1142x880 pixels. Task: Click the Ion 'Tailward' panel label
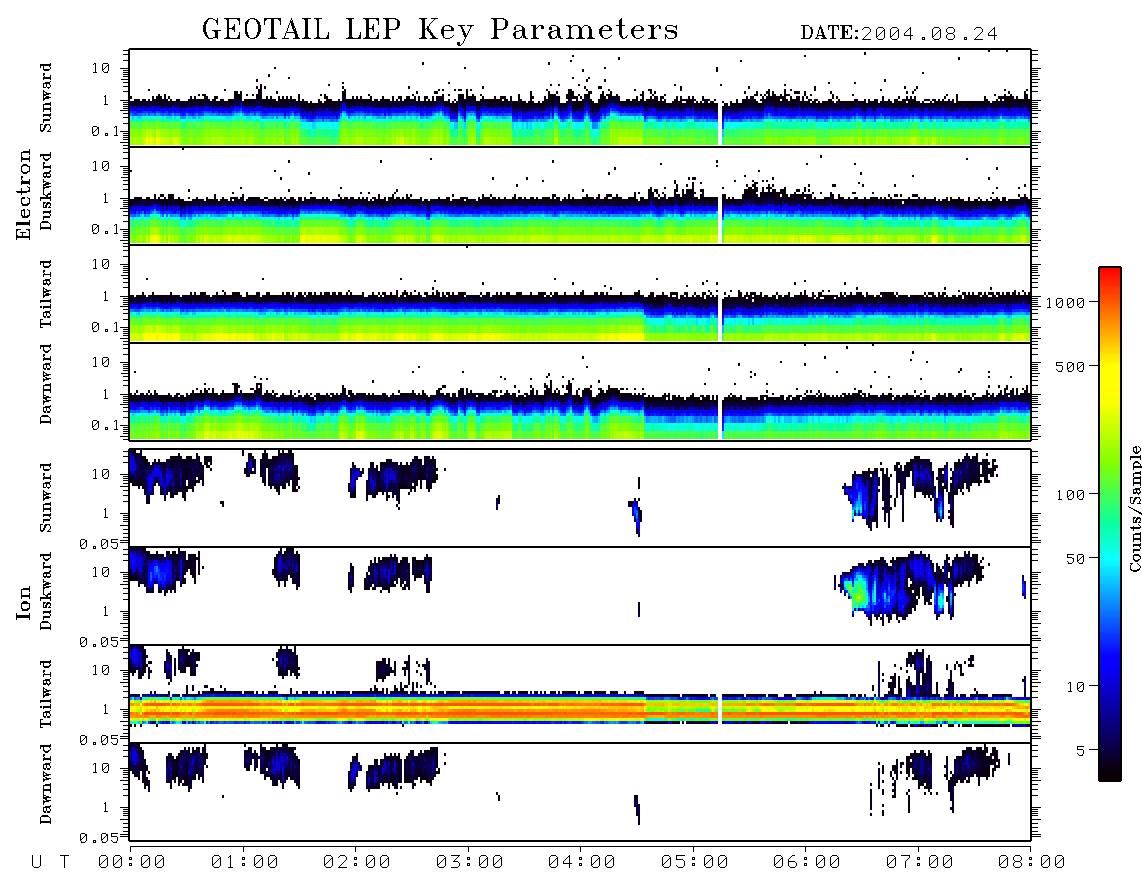(46, 694)
